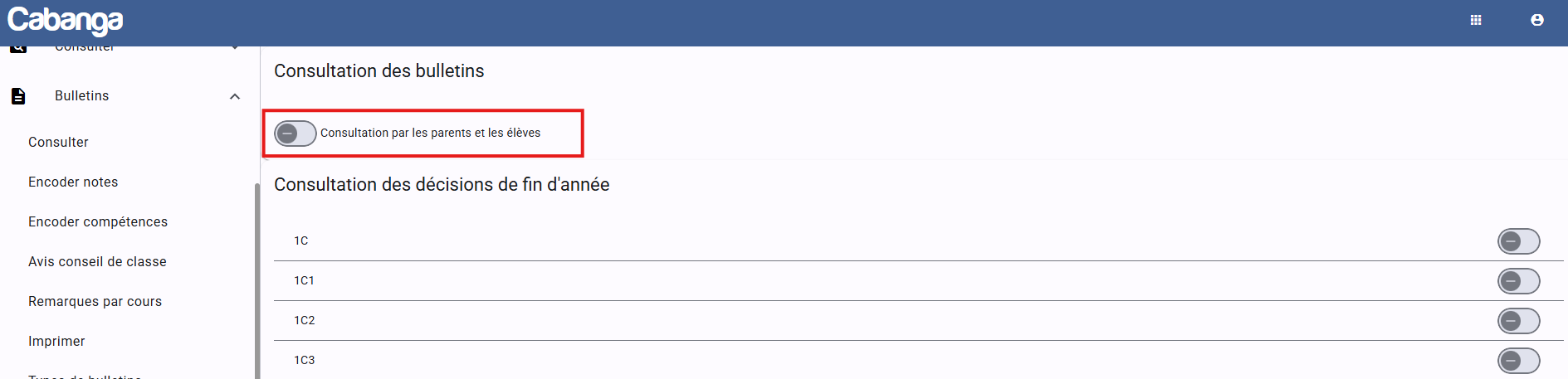Open Consulter under Bulletins
The width and height of the screenshot is (1568, 379).
click(58, 143)
